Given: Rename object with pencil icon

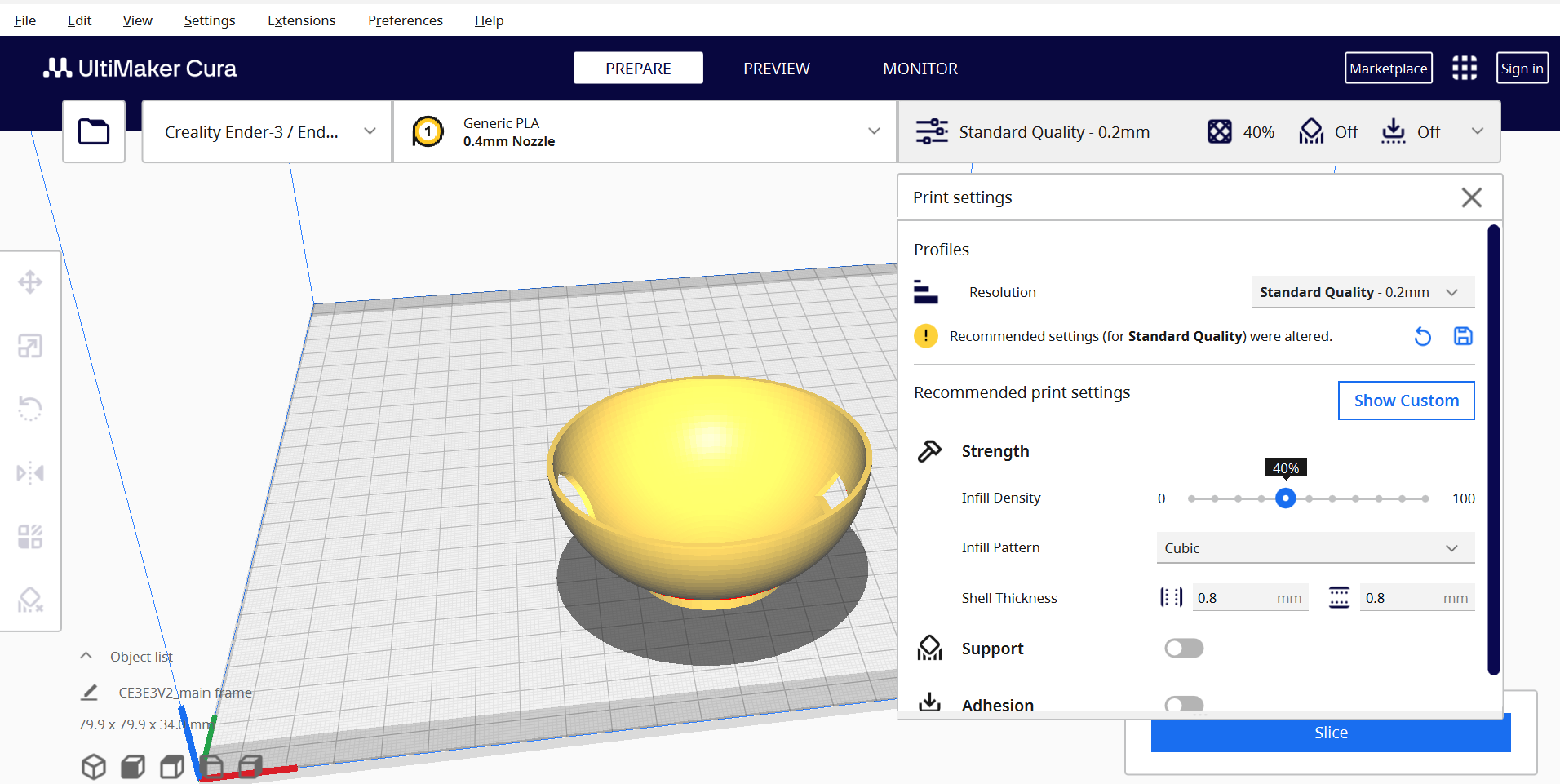Looking at the screenshot, I should pos(89,693).
